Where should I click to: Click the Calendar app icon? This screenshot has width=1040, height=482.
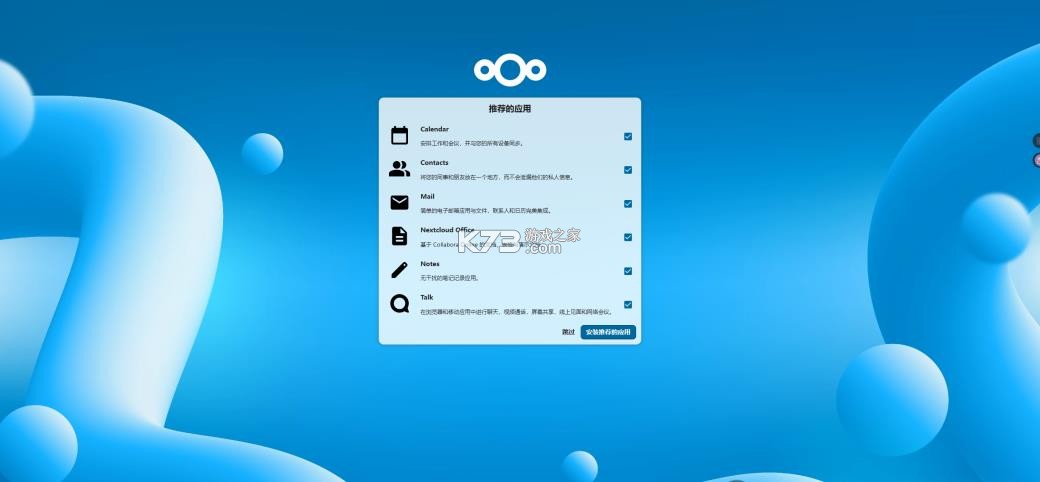(399, 135)
